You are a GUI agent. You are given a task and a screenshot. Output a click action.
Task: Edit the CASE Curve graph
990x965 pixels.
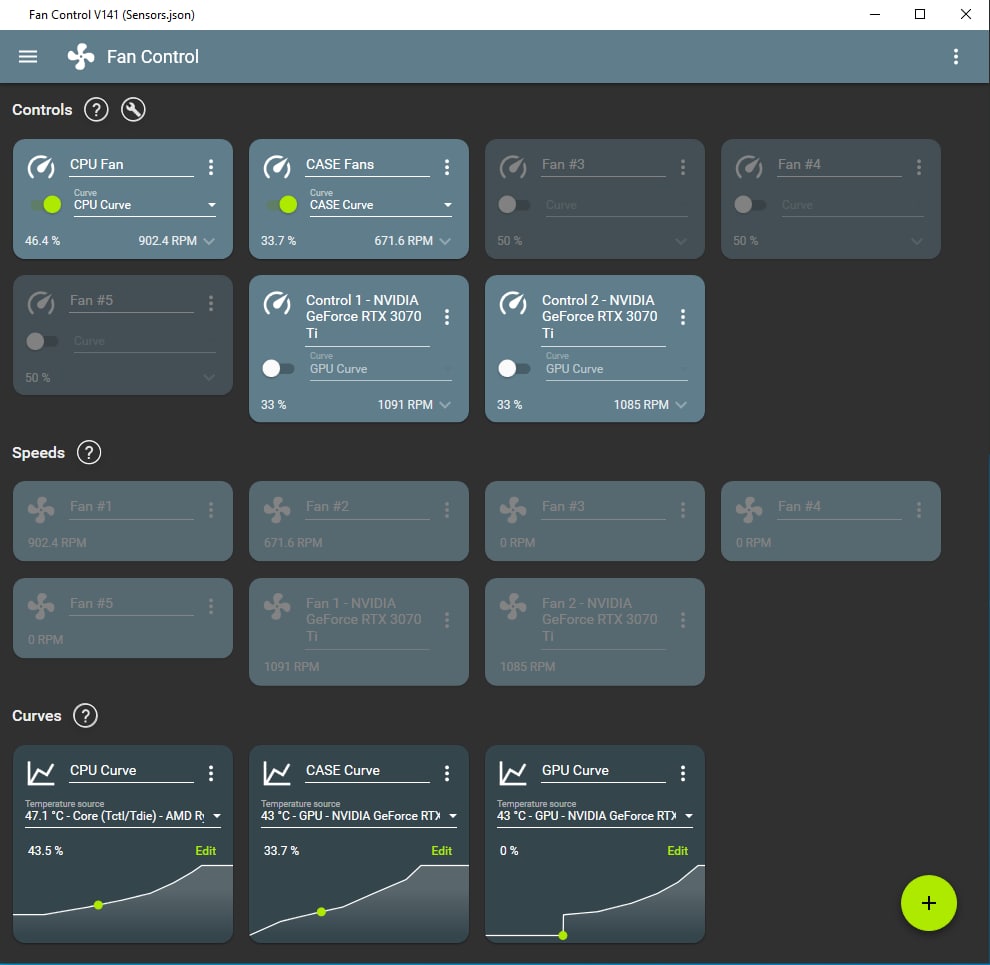pyautogui.click(x=441, y=851)
